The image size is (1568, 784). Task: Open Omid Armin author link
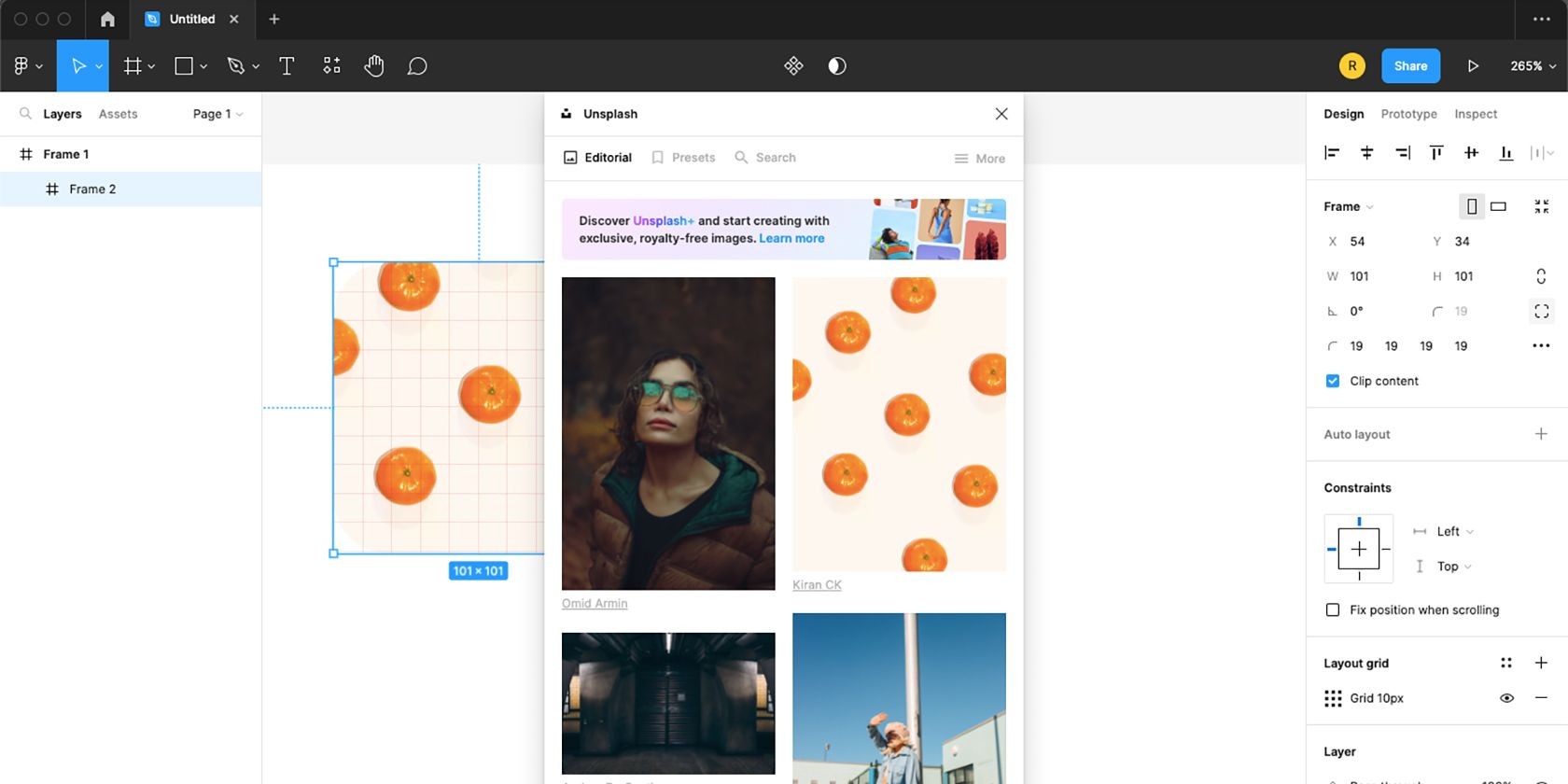[595, 603]
